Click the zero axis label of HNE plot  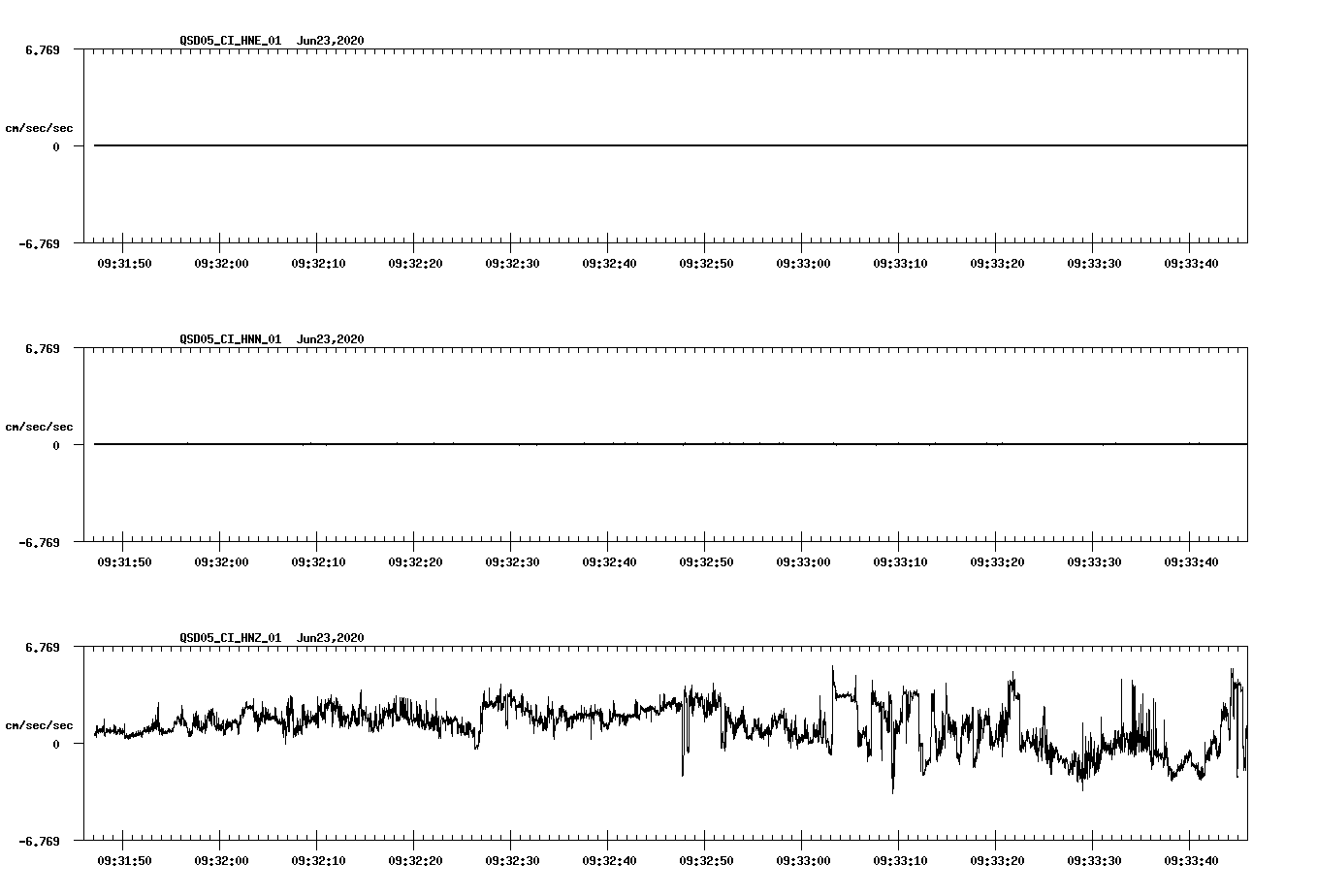click(56, 147)
